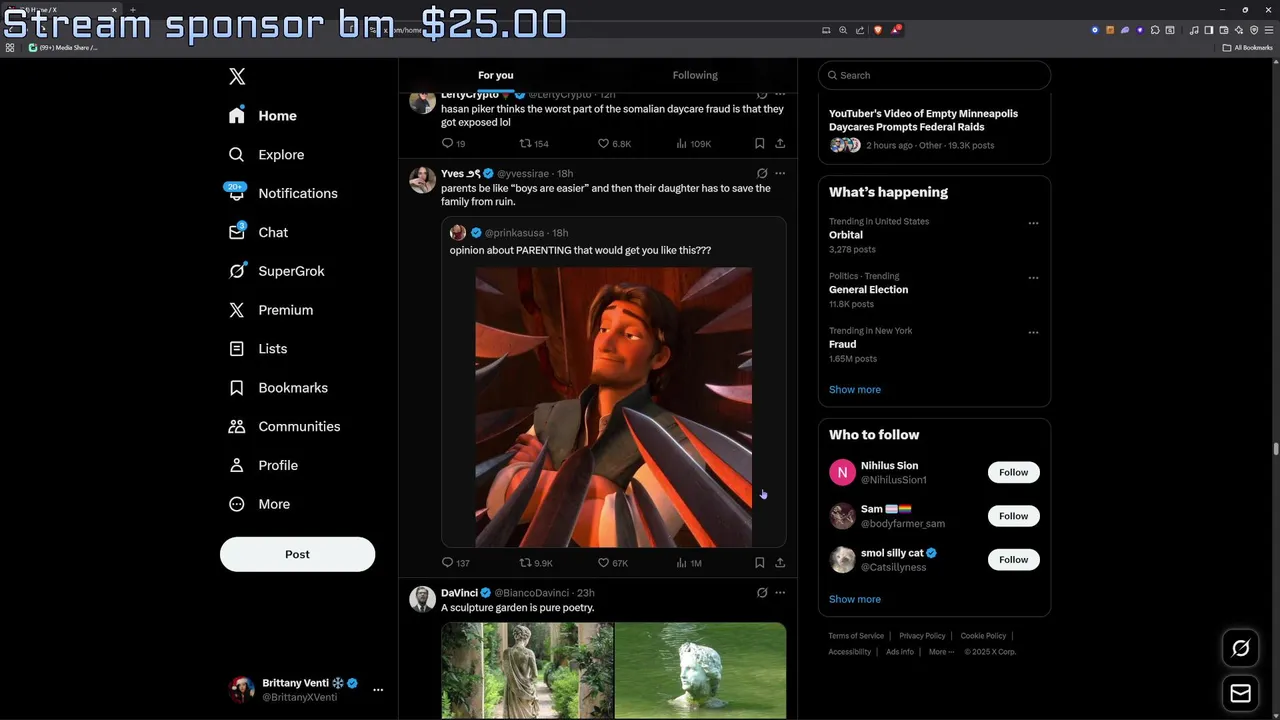The height and width of the screenshot is (720, 1280).
Task: Open Terms of Service link
Action: [856, 636]
